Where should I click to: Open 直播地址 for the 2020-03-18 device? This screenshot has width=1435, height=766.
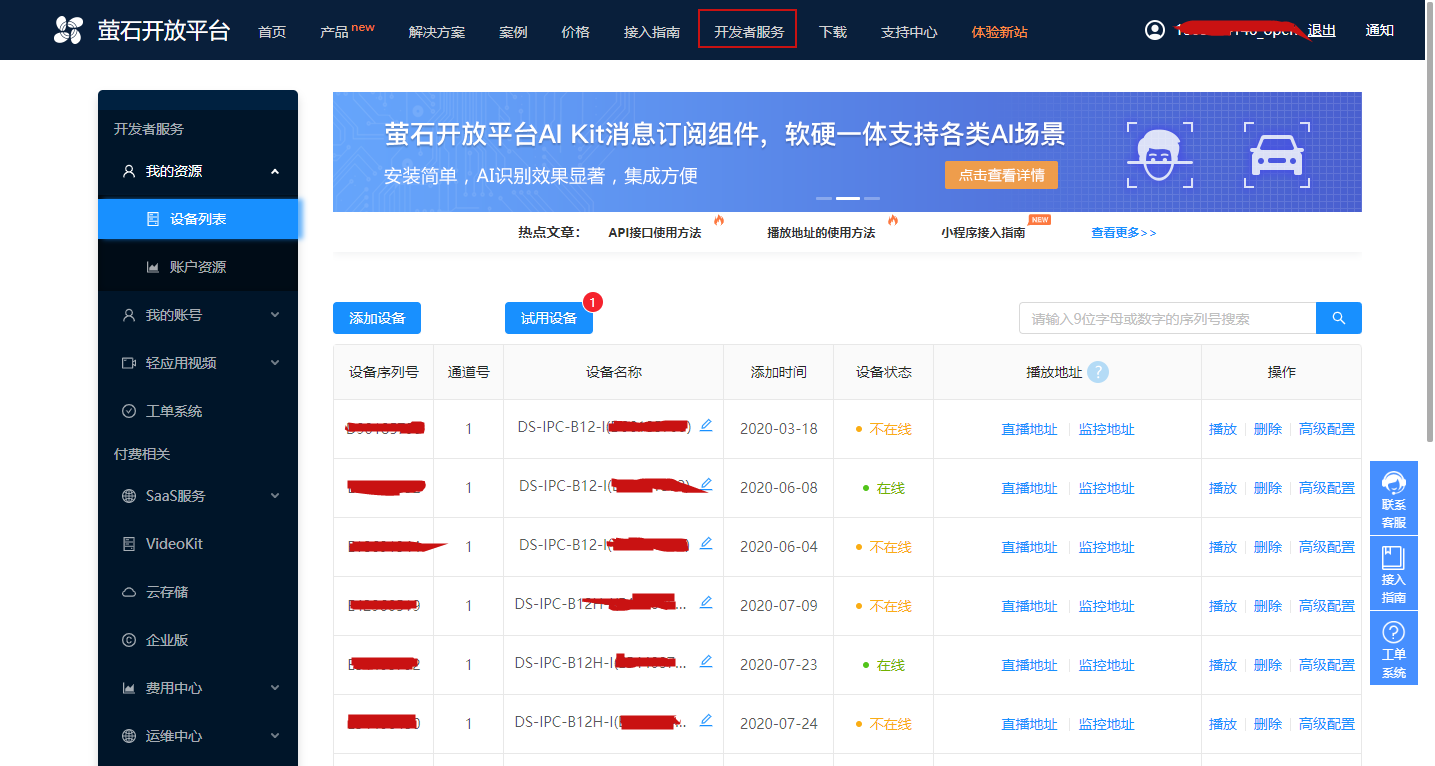1029,429
